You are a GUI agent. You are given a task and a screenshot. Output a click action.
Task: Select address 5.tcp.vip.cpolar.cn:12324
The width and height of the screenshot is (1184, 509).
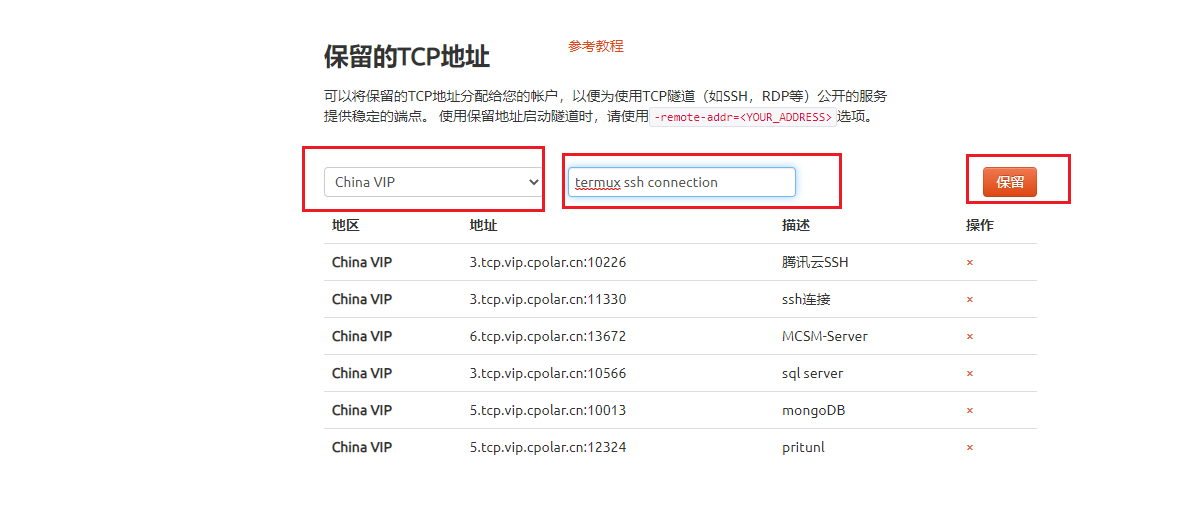tap(547, 448)
